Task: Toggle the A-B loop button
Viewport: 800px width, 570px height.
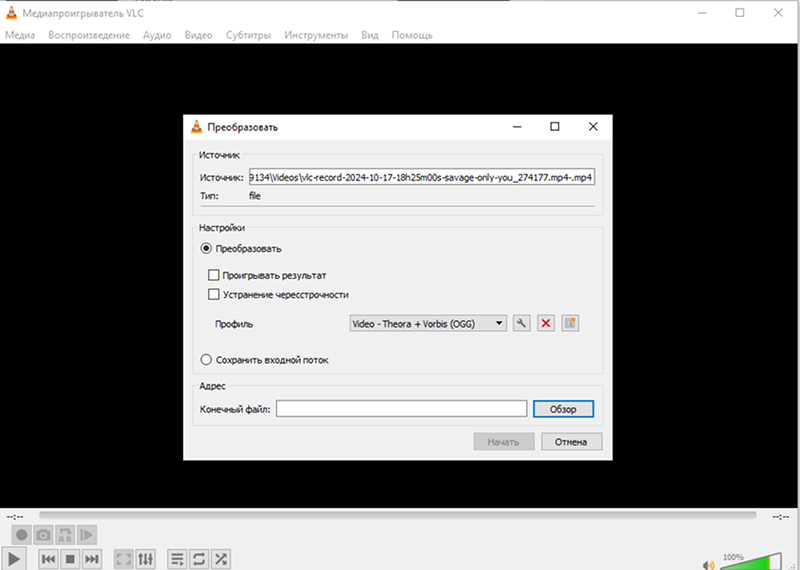Action: [x=65, y=535]
